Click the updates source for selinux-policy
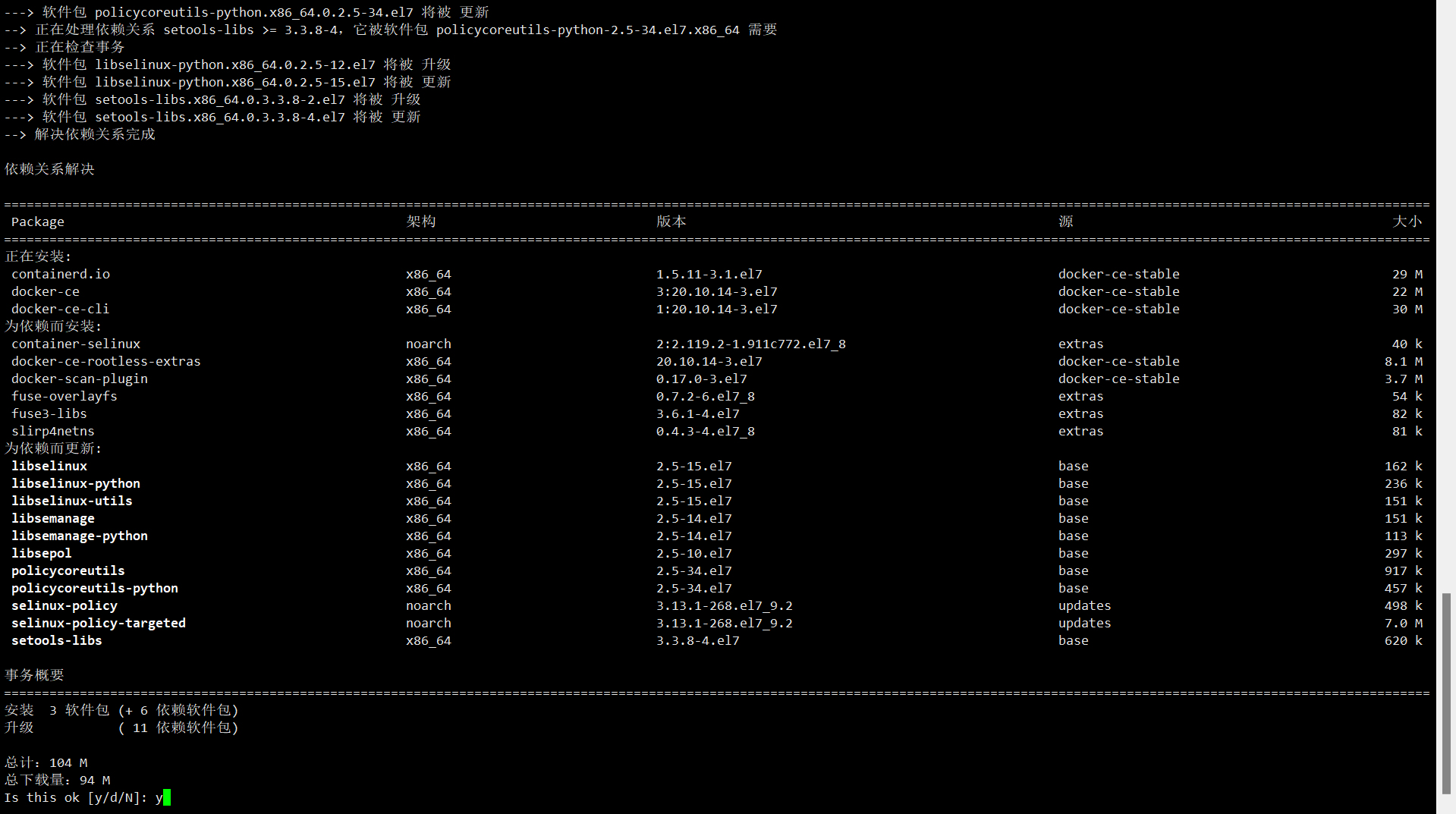Screen dimensions: 1456x814 1085,605
